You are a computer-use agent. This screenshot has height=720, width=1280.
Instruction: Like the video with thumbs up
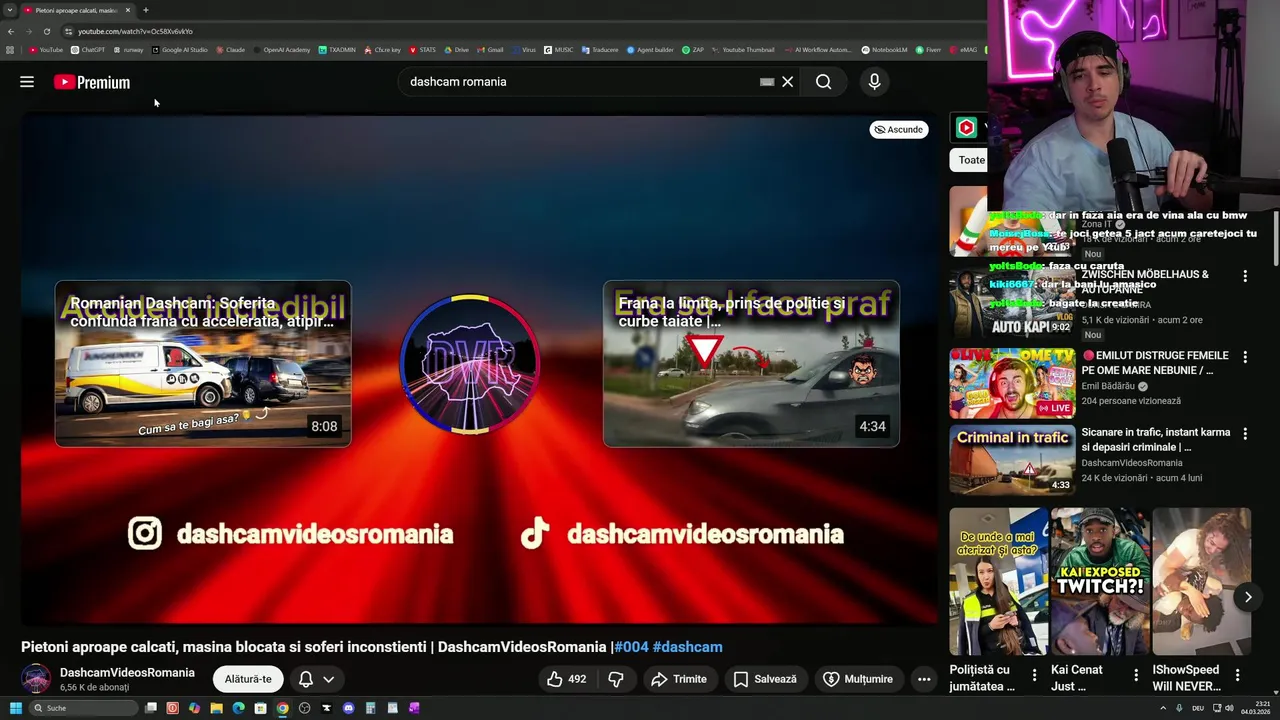pyautogui.click(x=566, y=679)
